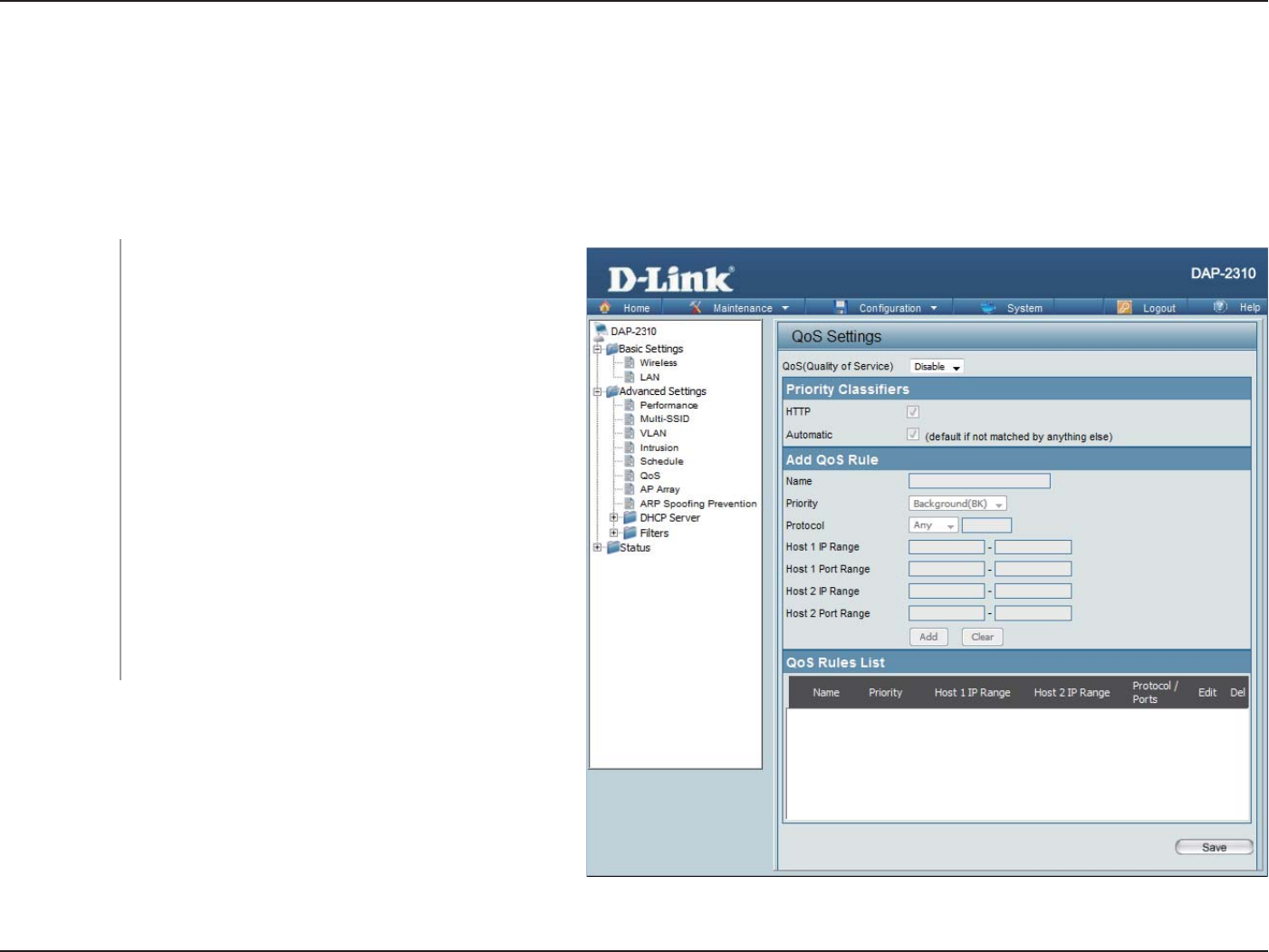Open Help in the top bar
This screenshot has height=952, width=1269.
1249,308
